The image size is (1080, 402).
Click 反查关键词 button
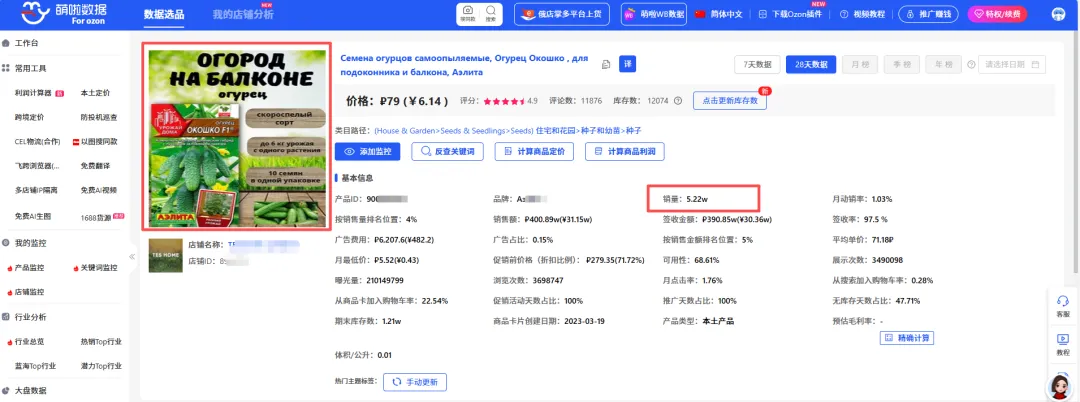coord(447,151)
